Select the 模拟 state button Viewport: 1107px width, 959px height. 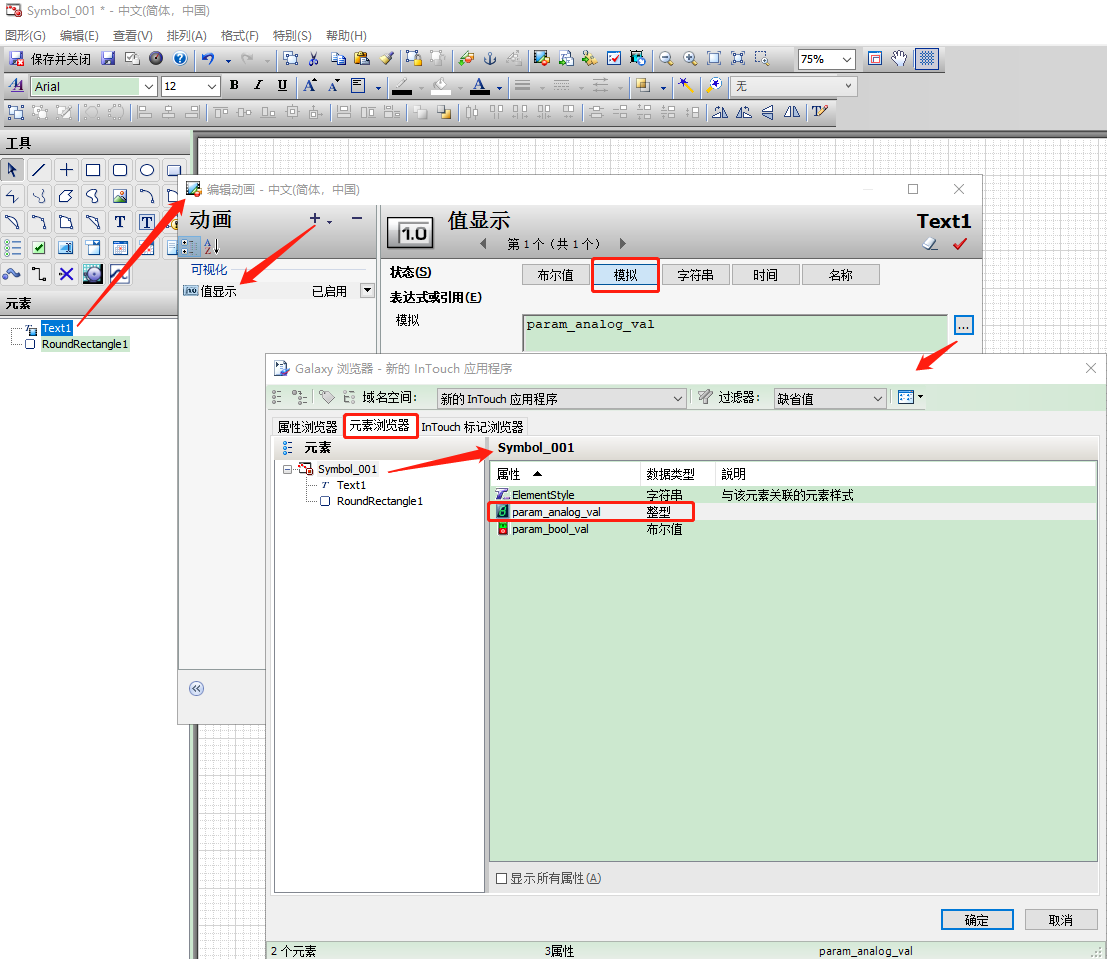coord(626,275)
